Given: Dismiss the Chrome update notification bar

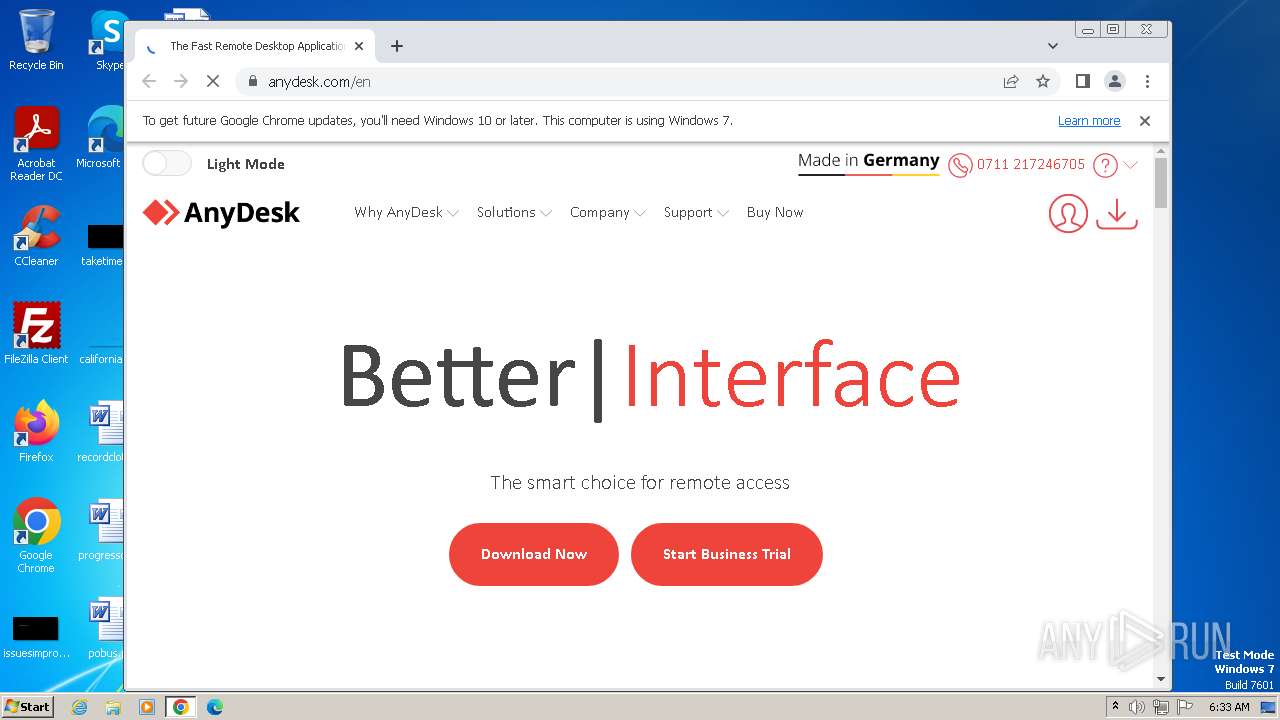Looking at the screenshot, I should 1145,121.
